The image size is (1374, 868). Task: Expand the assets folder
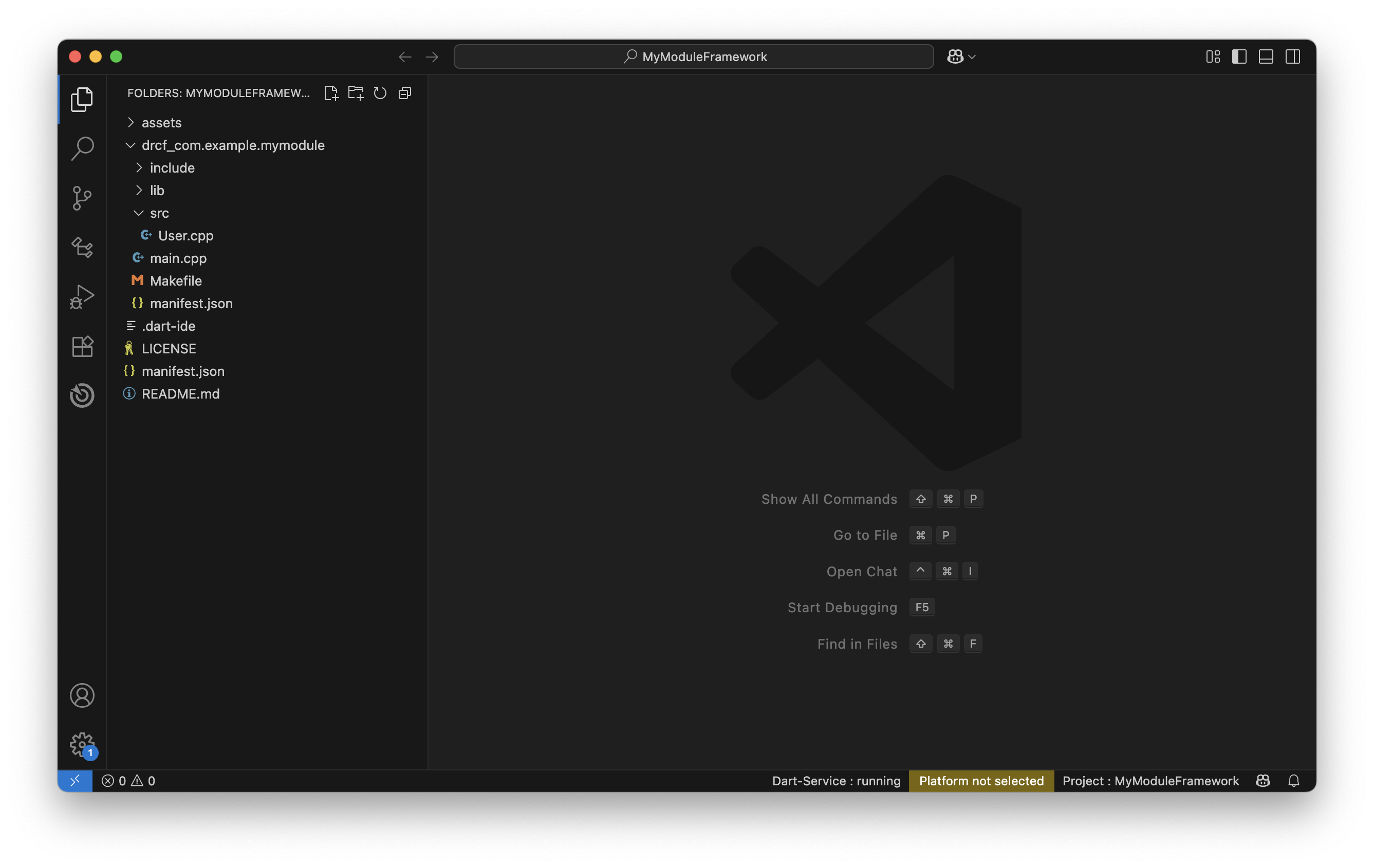click(x=161, y=123)
